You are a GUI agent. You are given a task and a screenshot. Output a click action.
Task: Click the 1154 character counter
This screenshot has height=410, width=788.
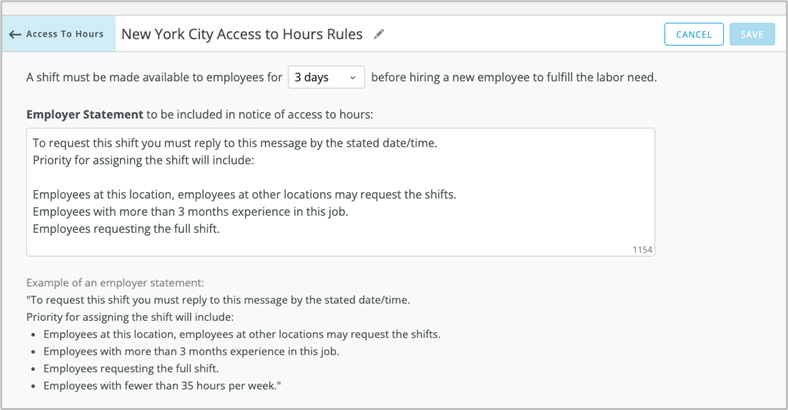click(x=641, y=249)
